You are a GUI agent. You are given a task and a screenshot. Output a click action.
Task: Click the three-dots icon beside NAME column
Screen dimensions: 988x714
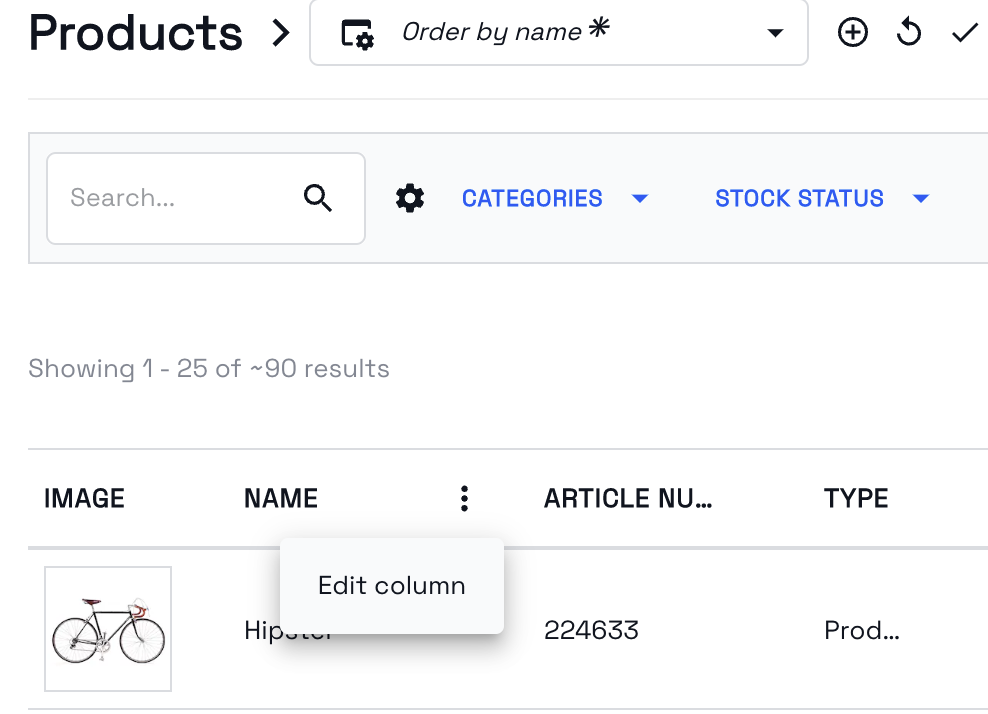464,498
